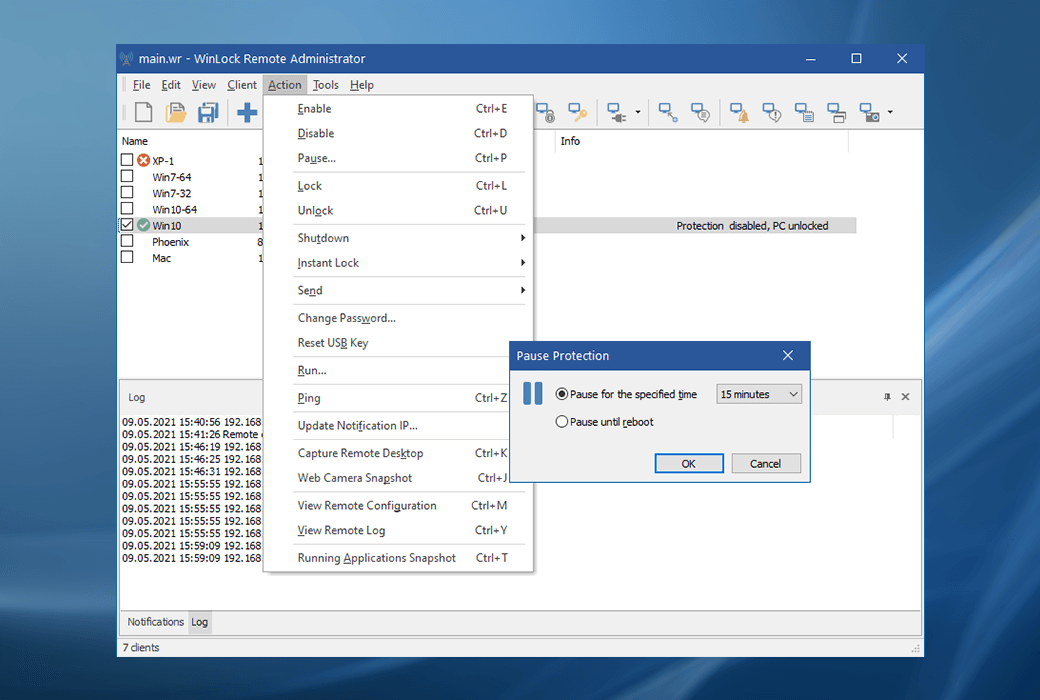Tick the Win7-32 client checkbox

click(x=127, y=192)
